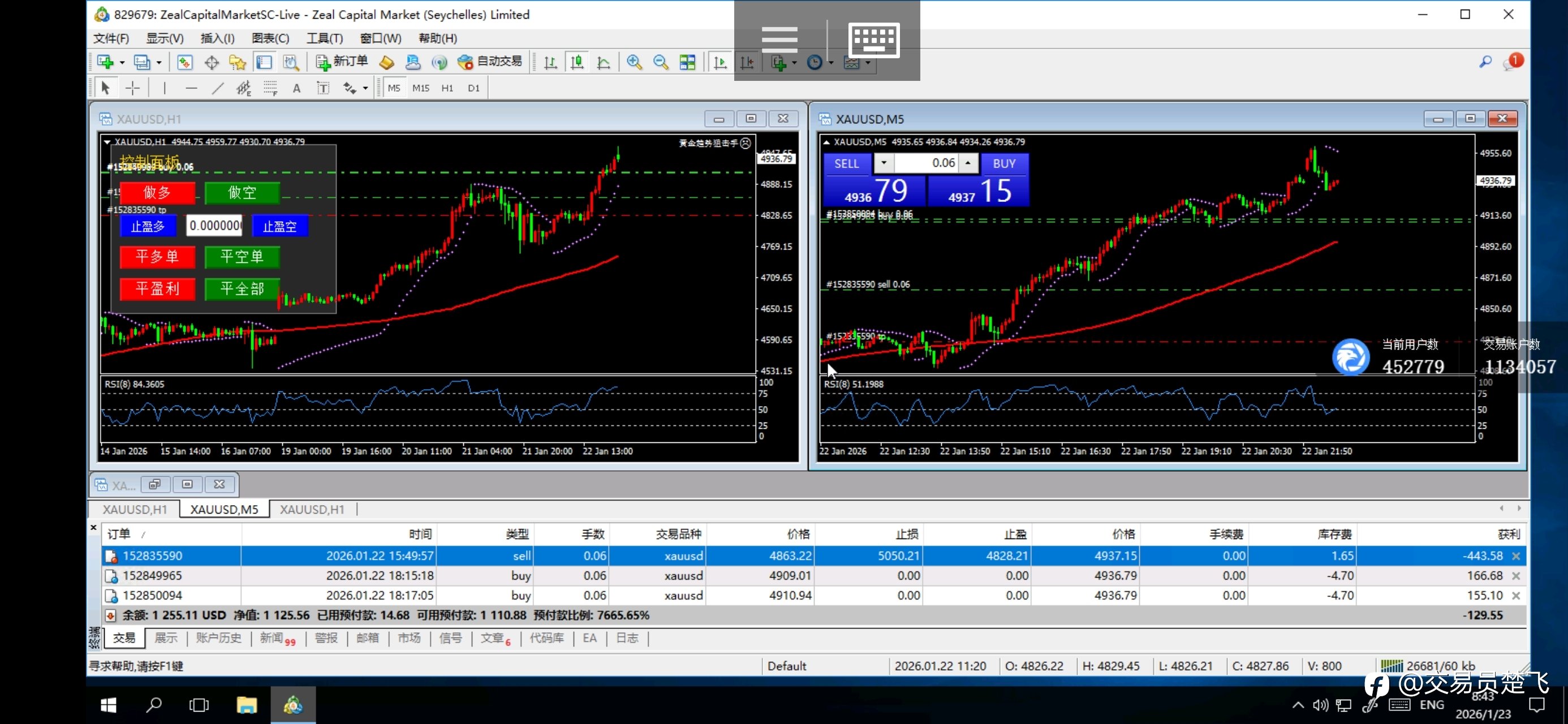1568x724 pixels.
Task: Open the Market Watch window icon
Action: pos(184,62)
